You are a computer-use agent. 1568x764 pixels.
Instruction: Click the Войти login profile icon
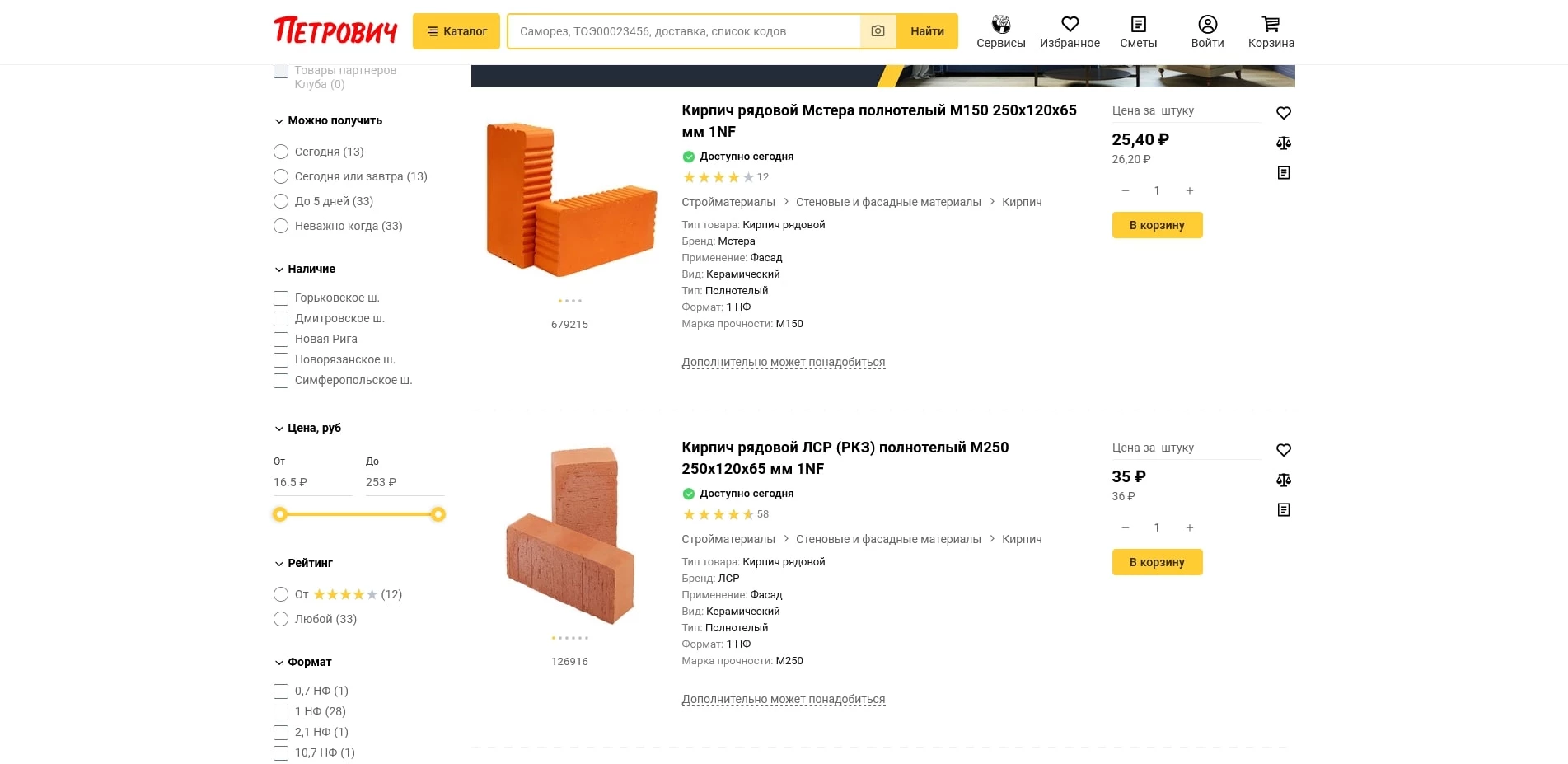(x=1207, y=25)
